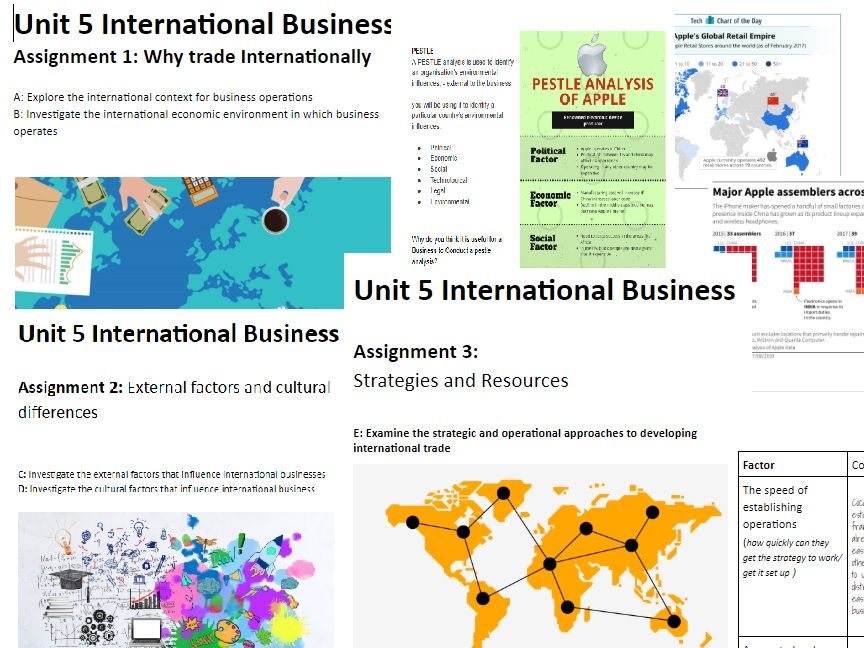The width and height of the screenshot is (864, 648).
Task: Click the 'Major Apple assemblers' chart title
Action: (788, 192)
